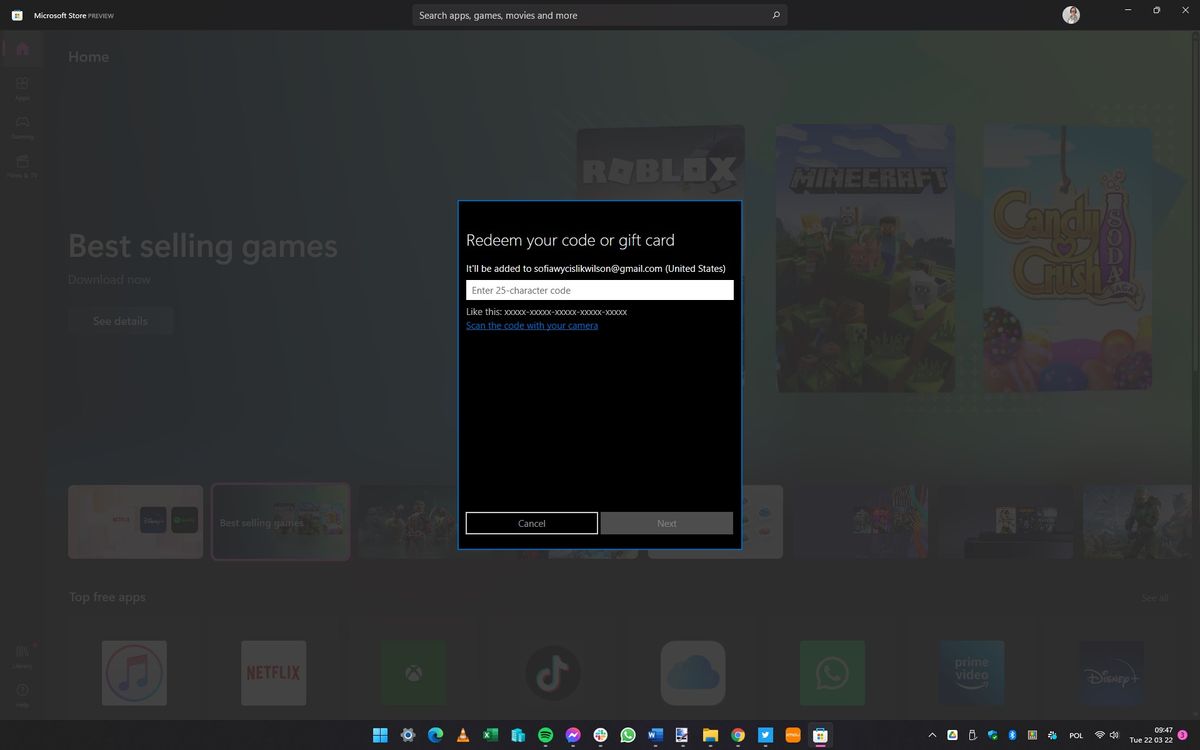Click the Help icon in the sidebar

[x=21, y=692]
